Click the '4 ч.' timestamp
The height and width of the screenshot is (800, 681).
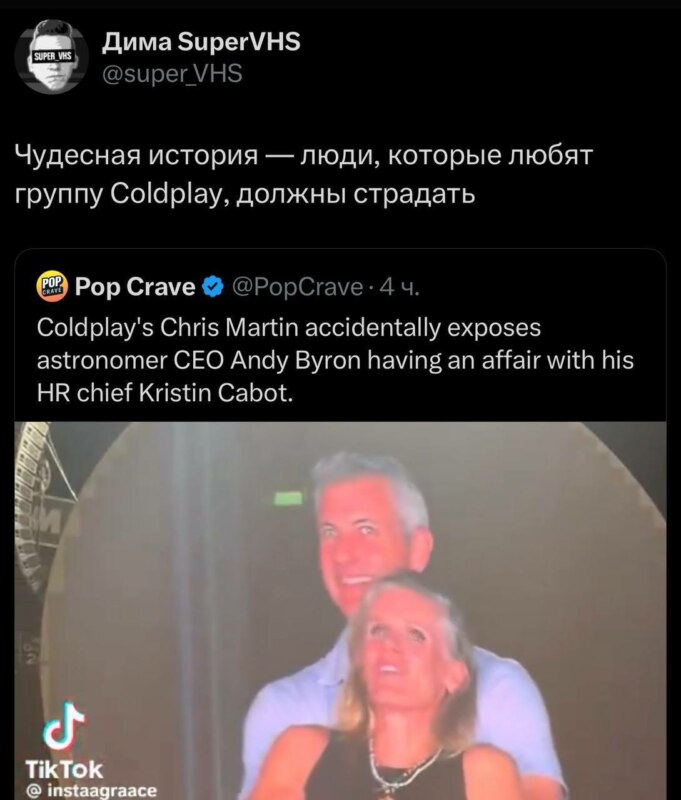[x=399, y=288]
